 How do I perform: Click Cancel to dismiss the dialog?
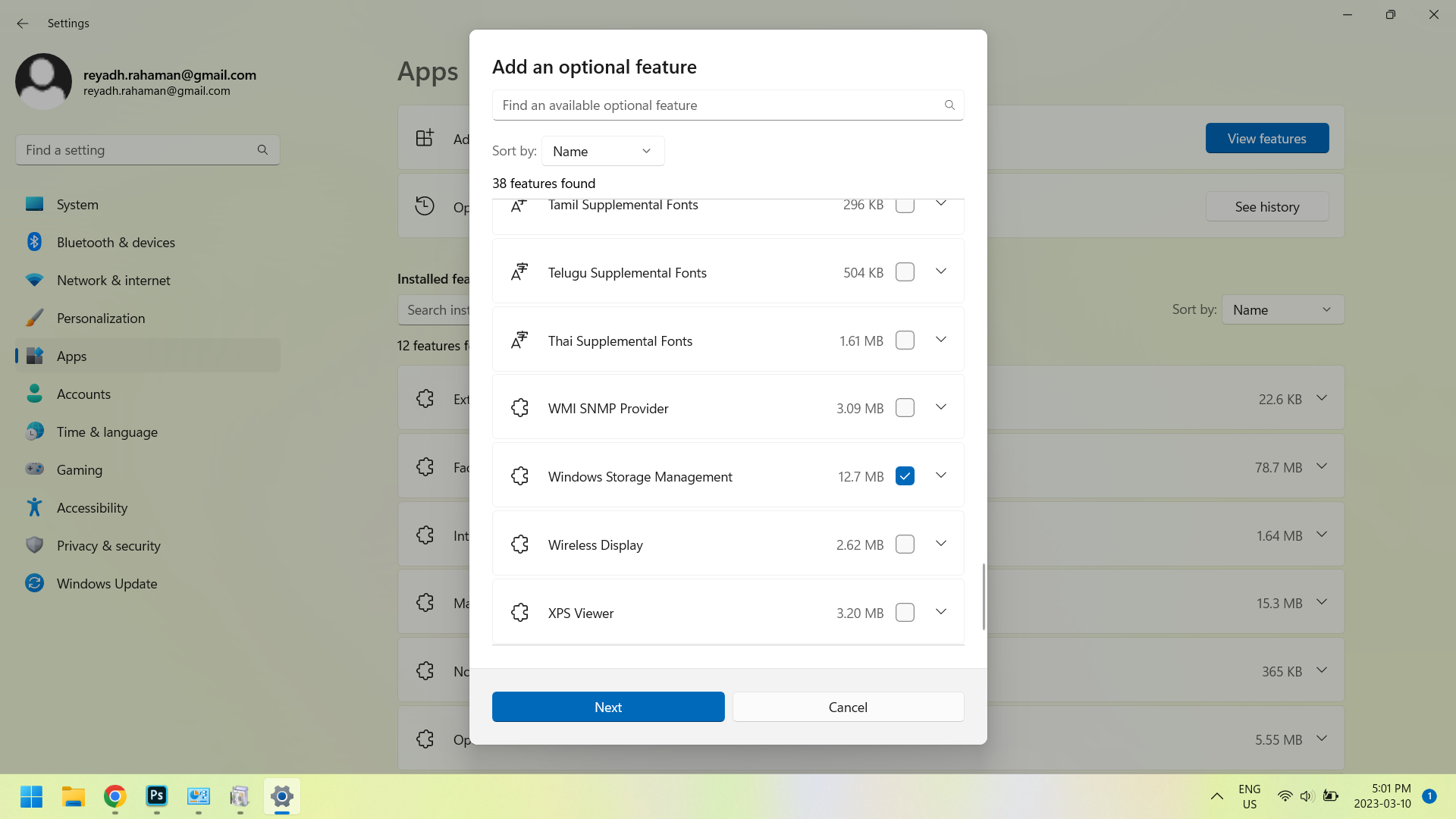click(848, 707)
